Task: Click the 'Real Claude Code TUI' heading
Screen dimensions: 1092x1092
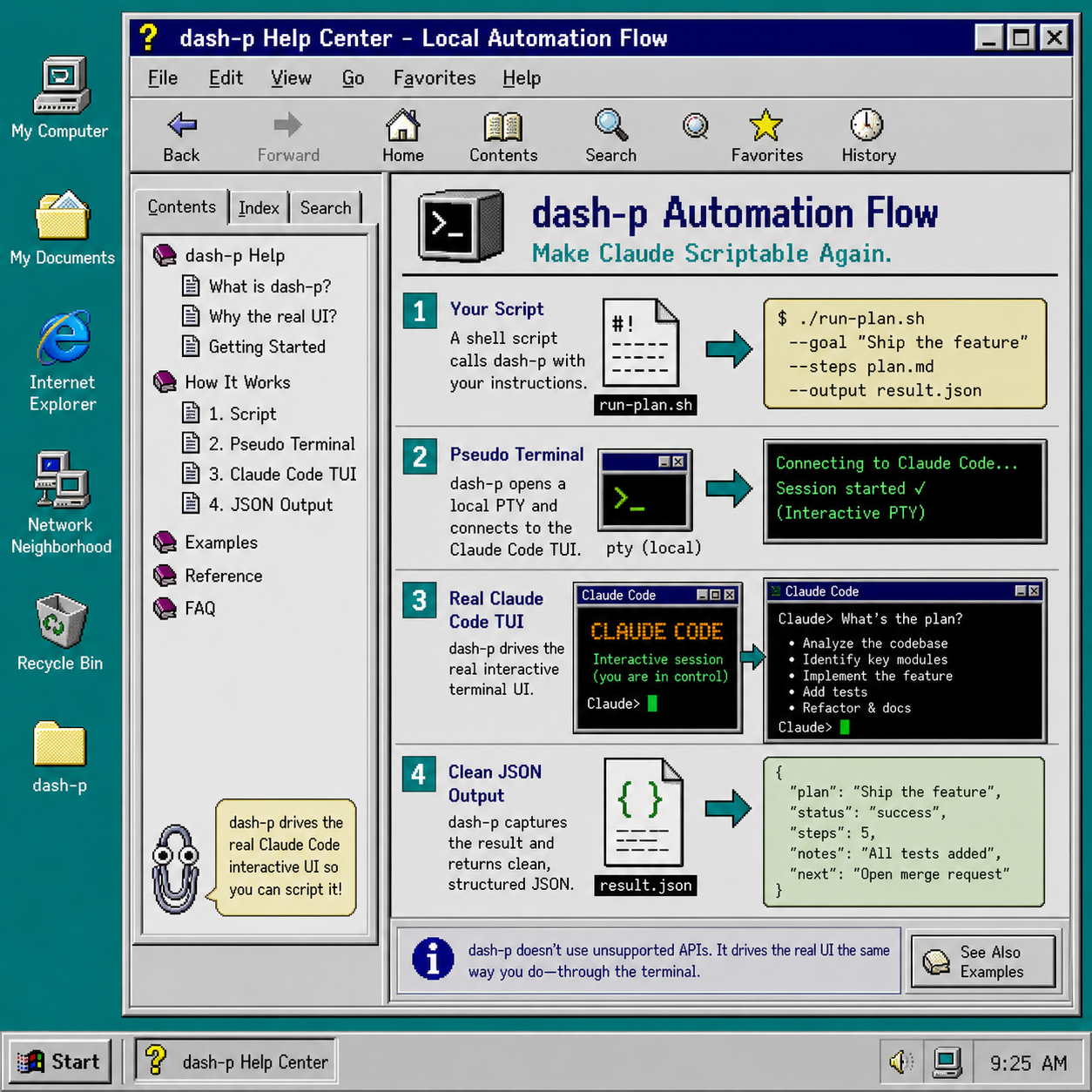Action: click(x=496, y=610)
